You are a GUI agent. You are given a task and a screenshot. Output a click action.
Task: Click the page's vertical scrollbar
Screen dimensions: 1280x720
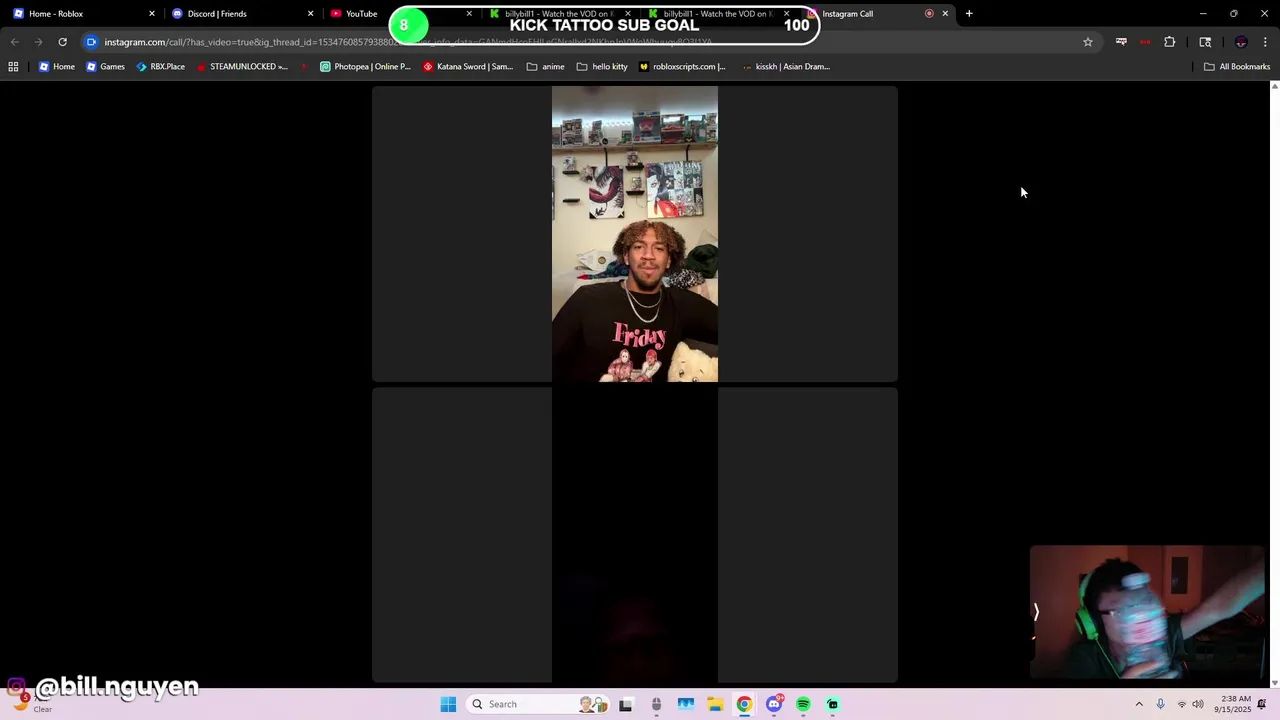point(1274,384)
